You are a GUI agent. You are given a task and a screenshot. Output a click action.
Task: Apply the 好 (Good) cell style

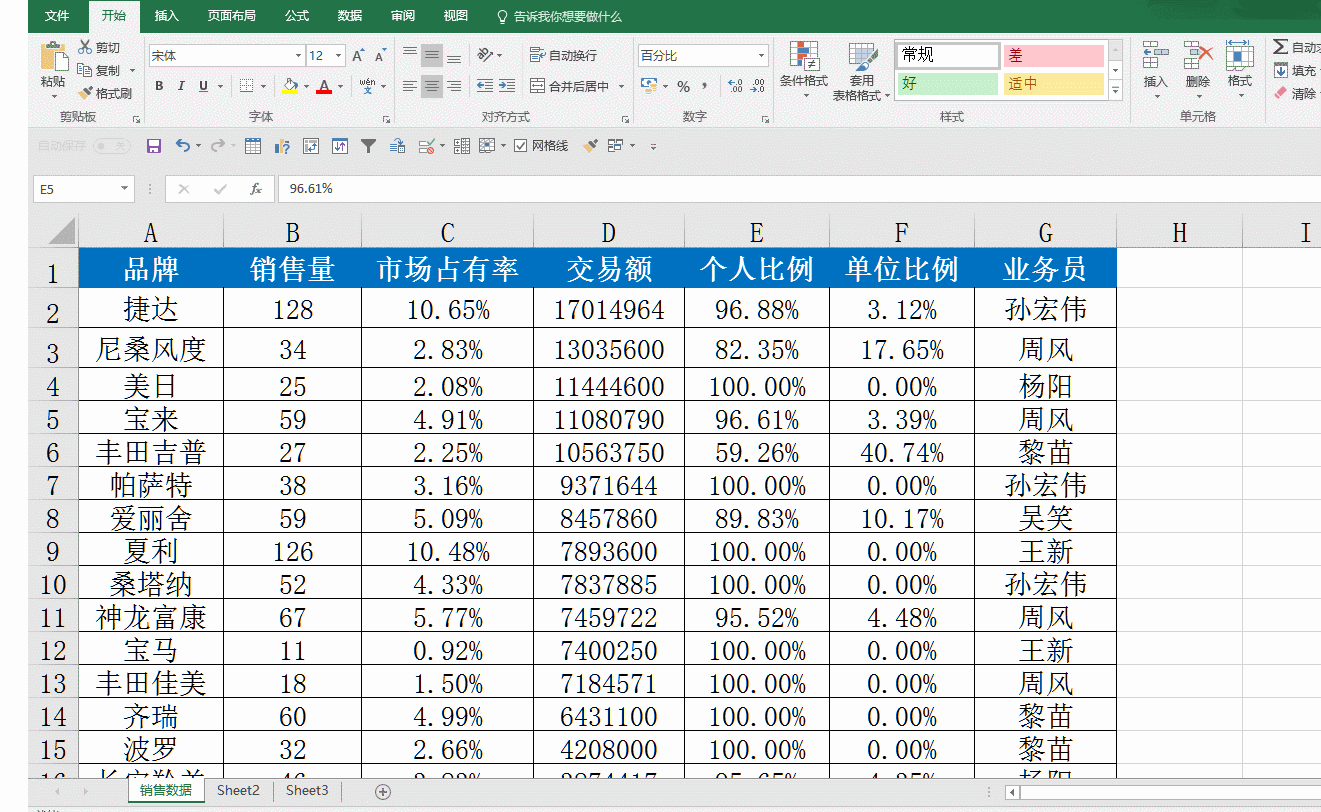pyautogui.click(x=948, y=84)
